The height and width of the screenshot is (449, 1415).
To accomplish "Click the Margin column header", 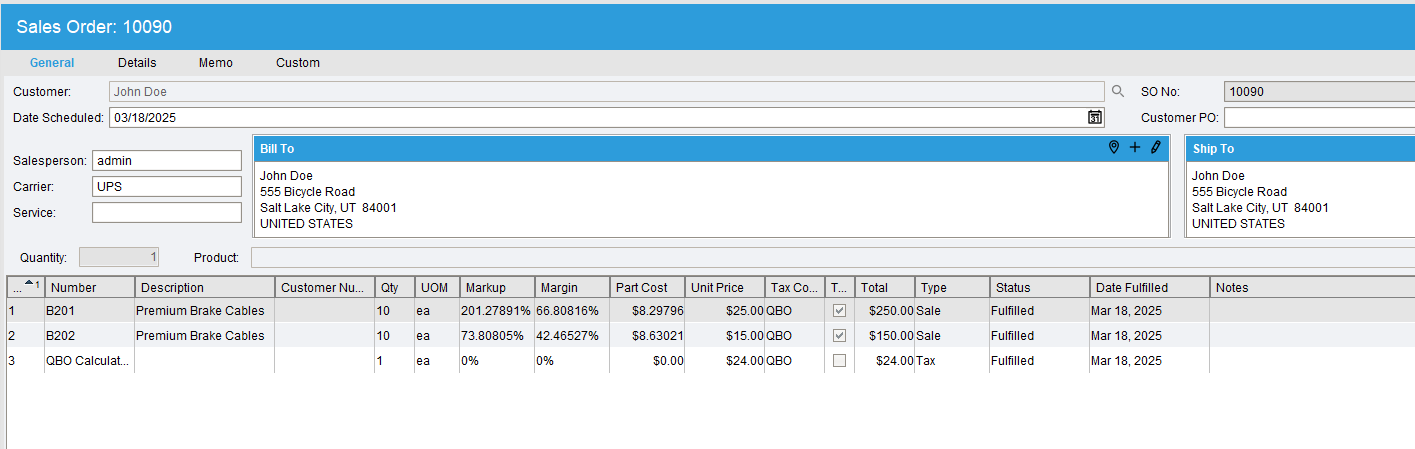I will coord(572,287).
